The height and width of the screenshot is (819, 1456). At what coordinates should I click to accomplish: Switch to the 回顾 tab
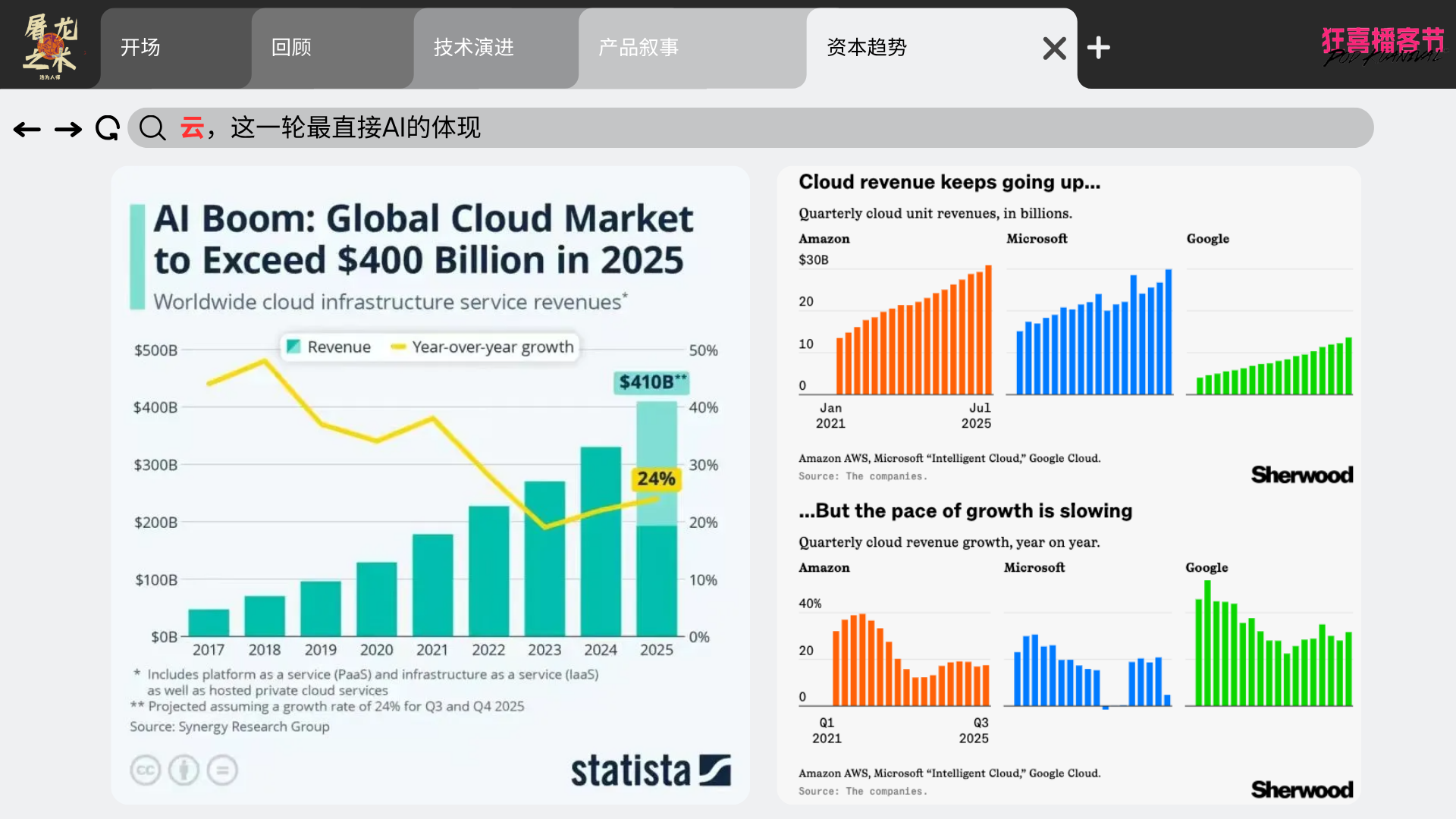click(292, 48)
